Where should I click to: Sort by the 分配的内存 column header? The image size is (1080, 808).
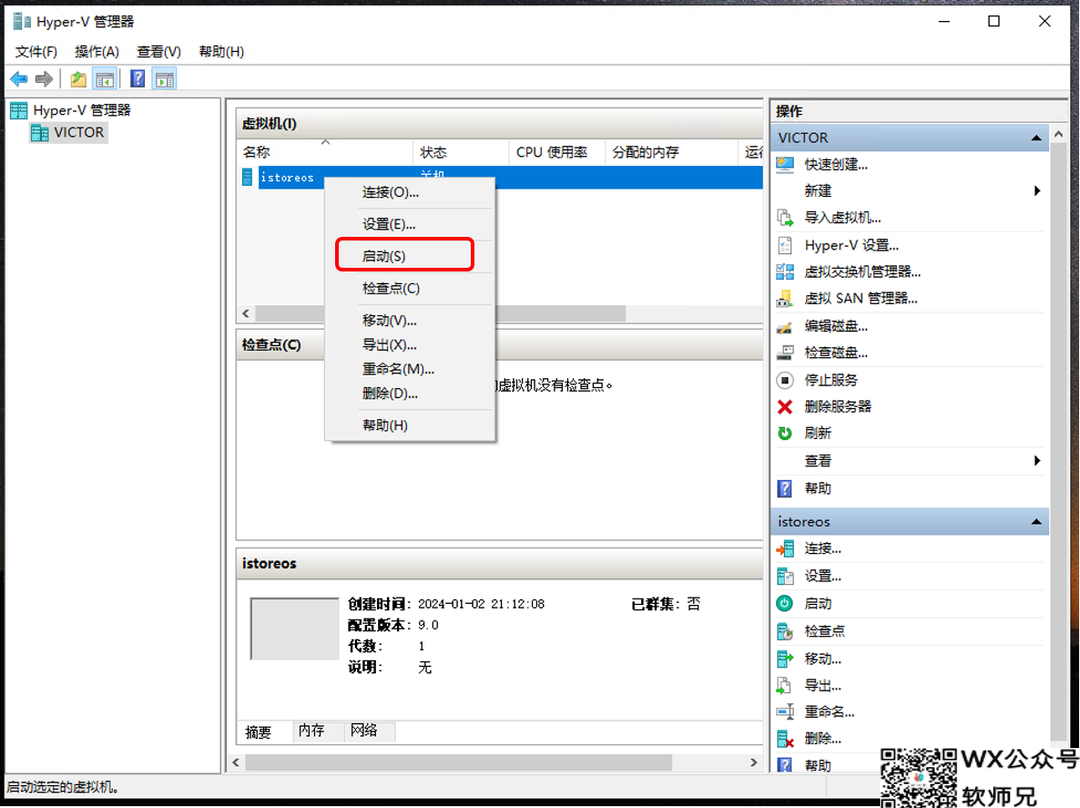tap(671, 152)
